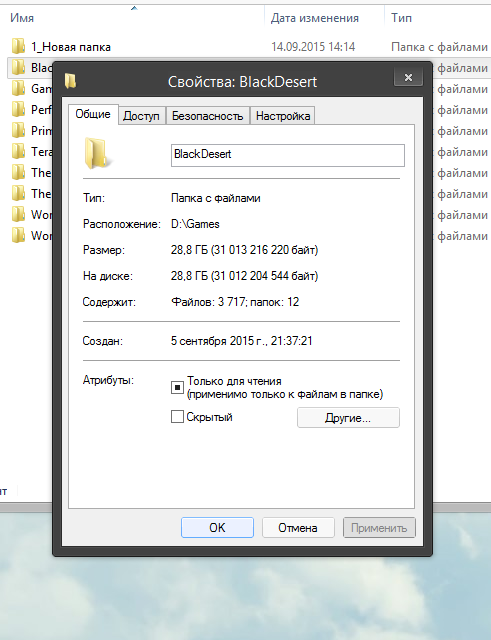Click the large folder icon in properties dialog
This screenshot has height=640, width=491.
click(x=97, y=153)
